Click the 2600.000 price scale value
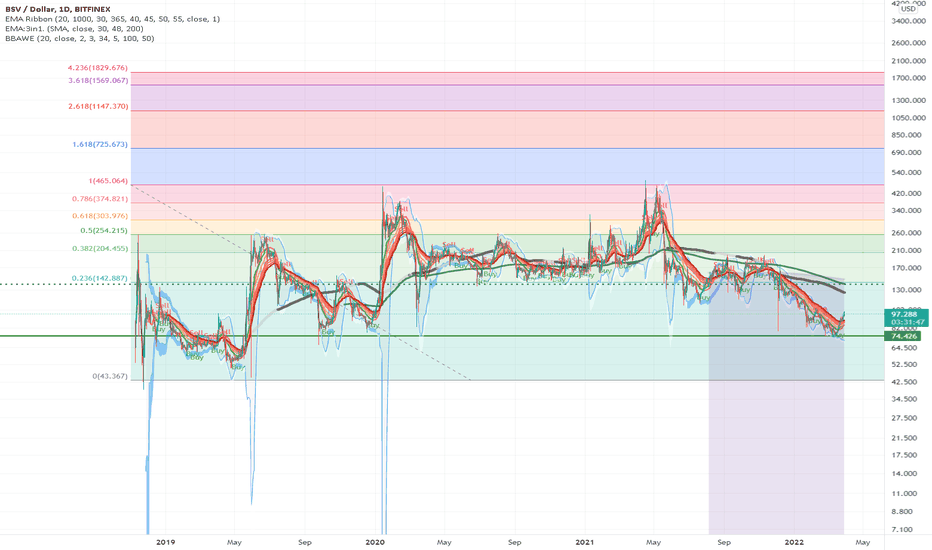This screenshot has height=550, width=932. coord(909,43)
